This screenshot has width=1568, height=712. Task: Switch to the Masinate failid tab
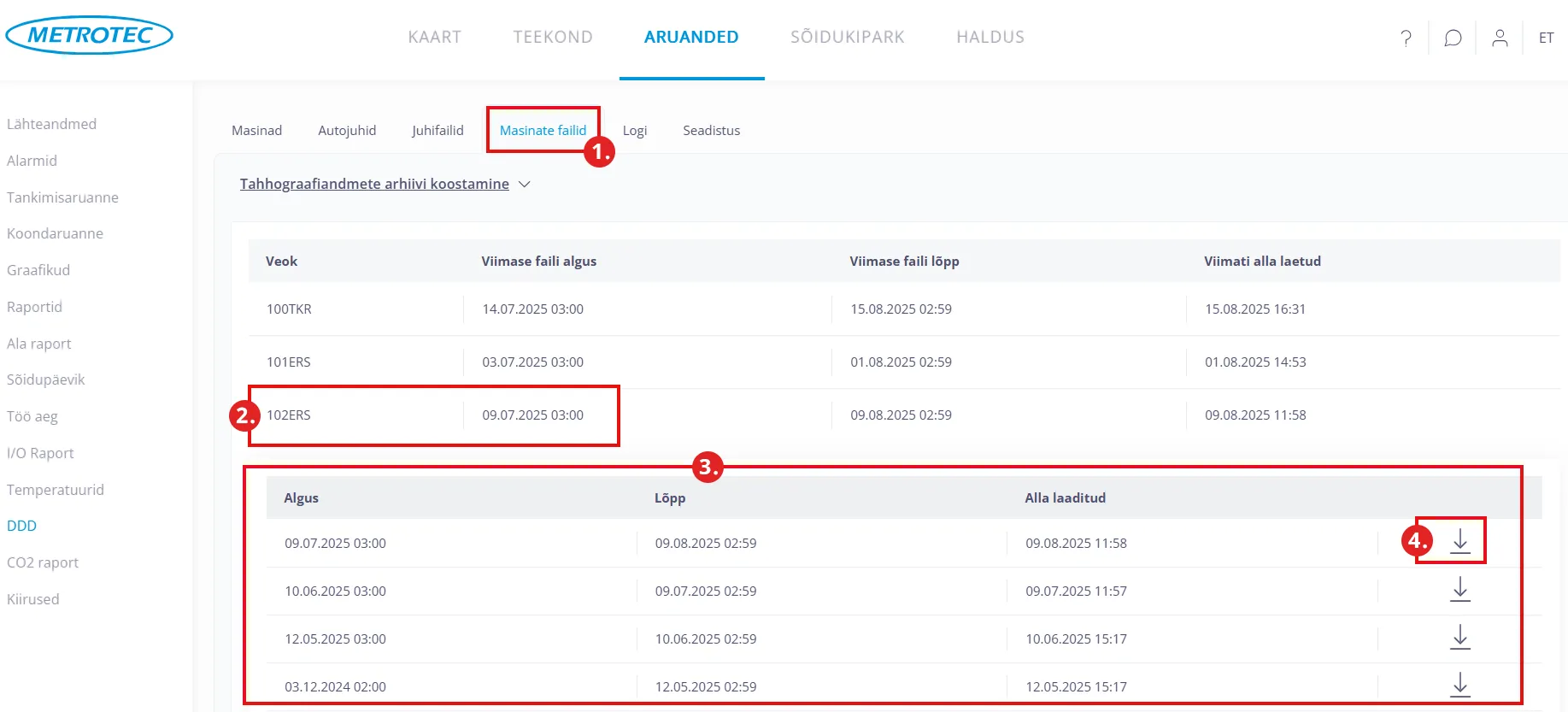[x=543, y=130]
